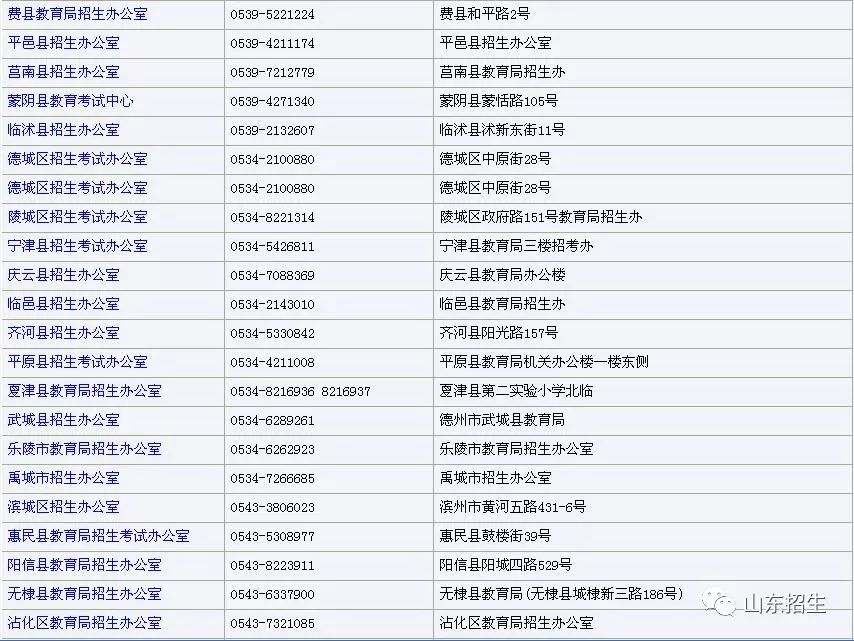This screenshot has height=641, width=854.
Task: Select phone number 0543-6337900
Action: [x=272, y=594]
